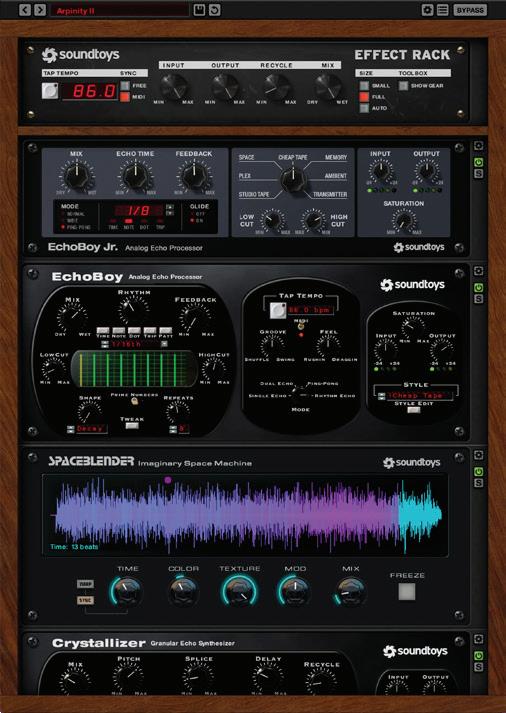Image resolution: width=506 pixels, height=713 pixels.
Task: Click the SpaceBlender FREEZE button
Action: [x=407, y=592]
